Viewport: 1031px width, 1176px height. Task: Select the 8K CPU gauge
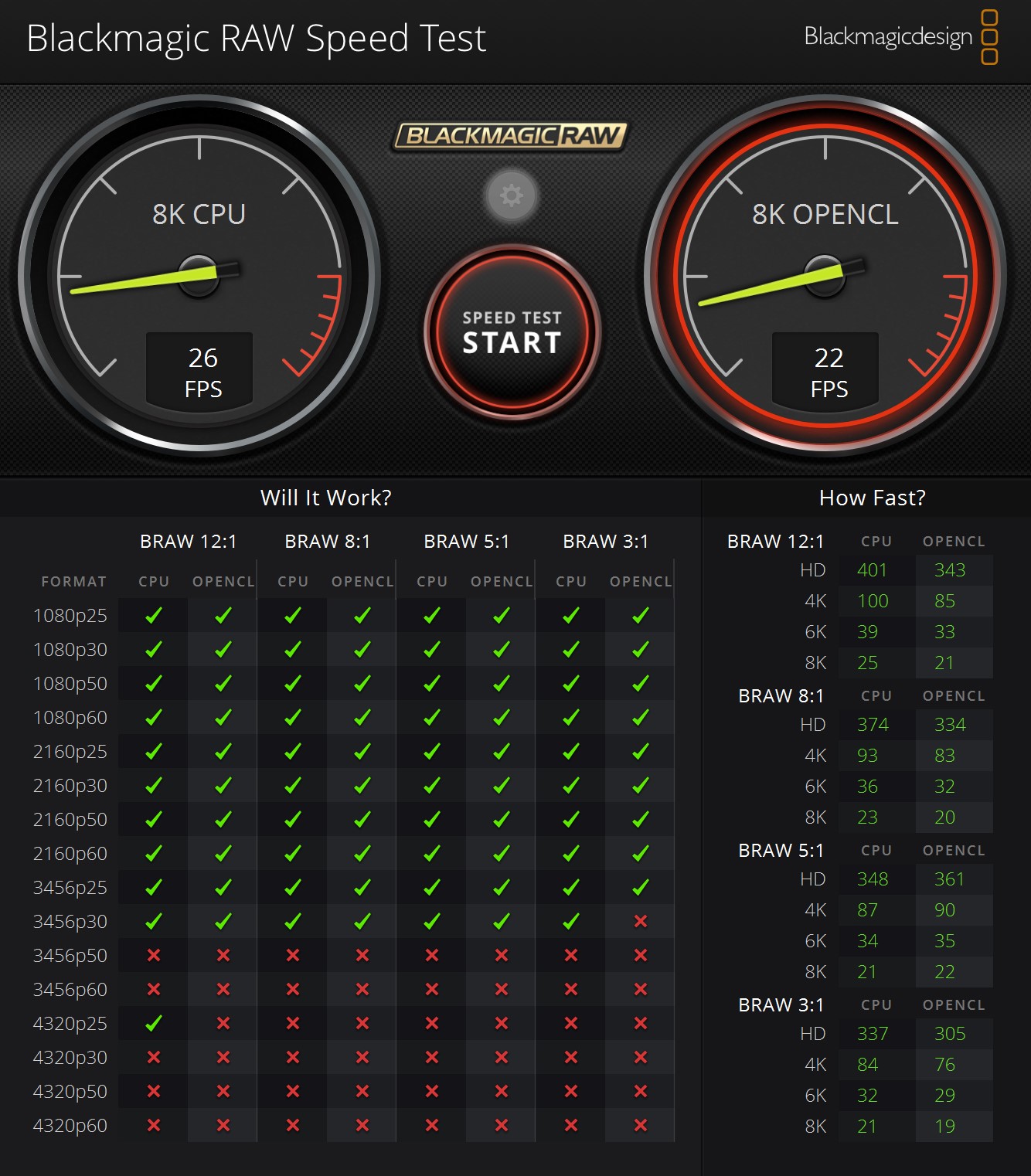(x=199, y=275)
